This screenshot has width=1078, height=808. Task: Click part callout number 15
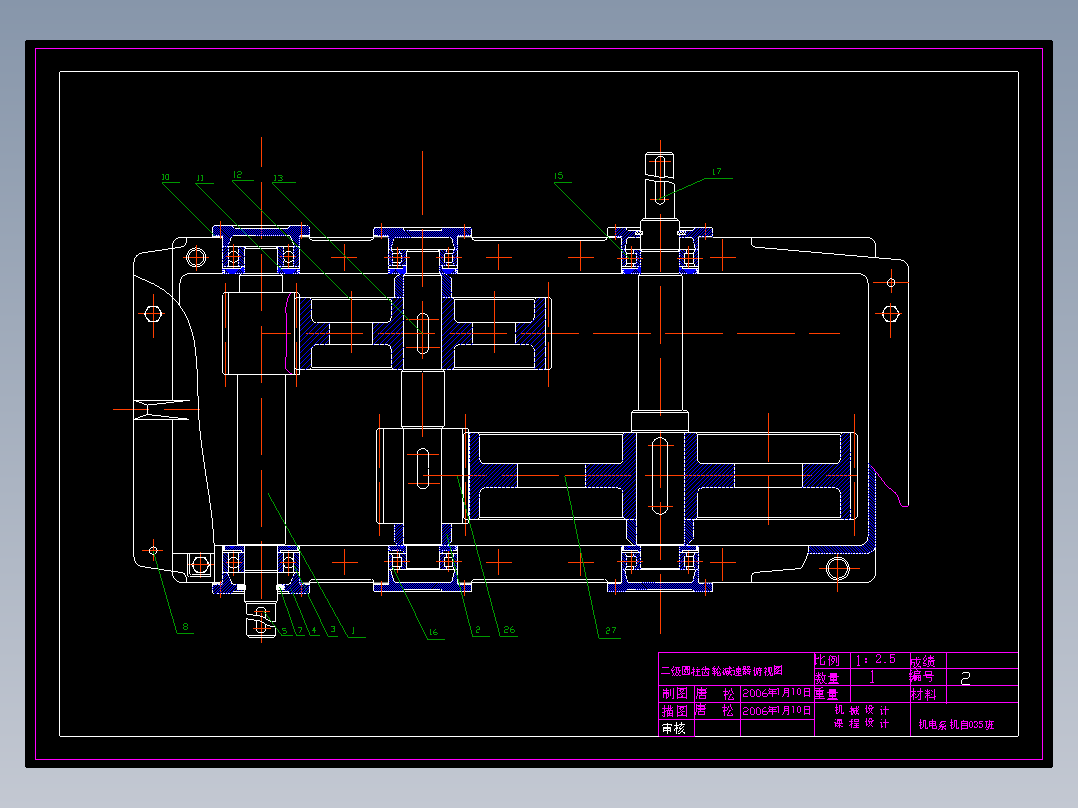(558, 176)
